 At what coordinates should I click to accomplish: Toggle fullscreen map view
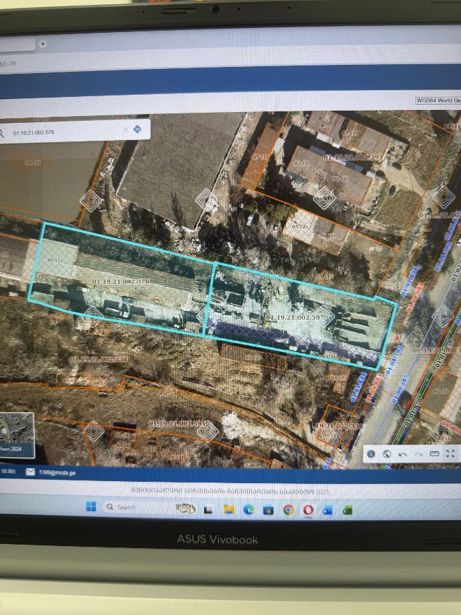click(x=450, y=454)
